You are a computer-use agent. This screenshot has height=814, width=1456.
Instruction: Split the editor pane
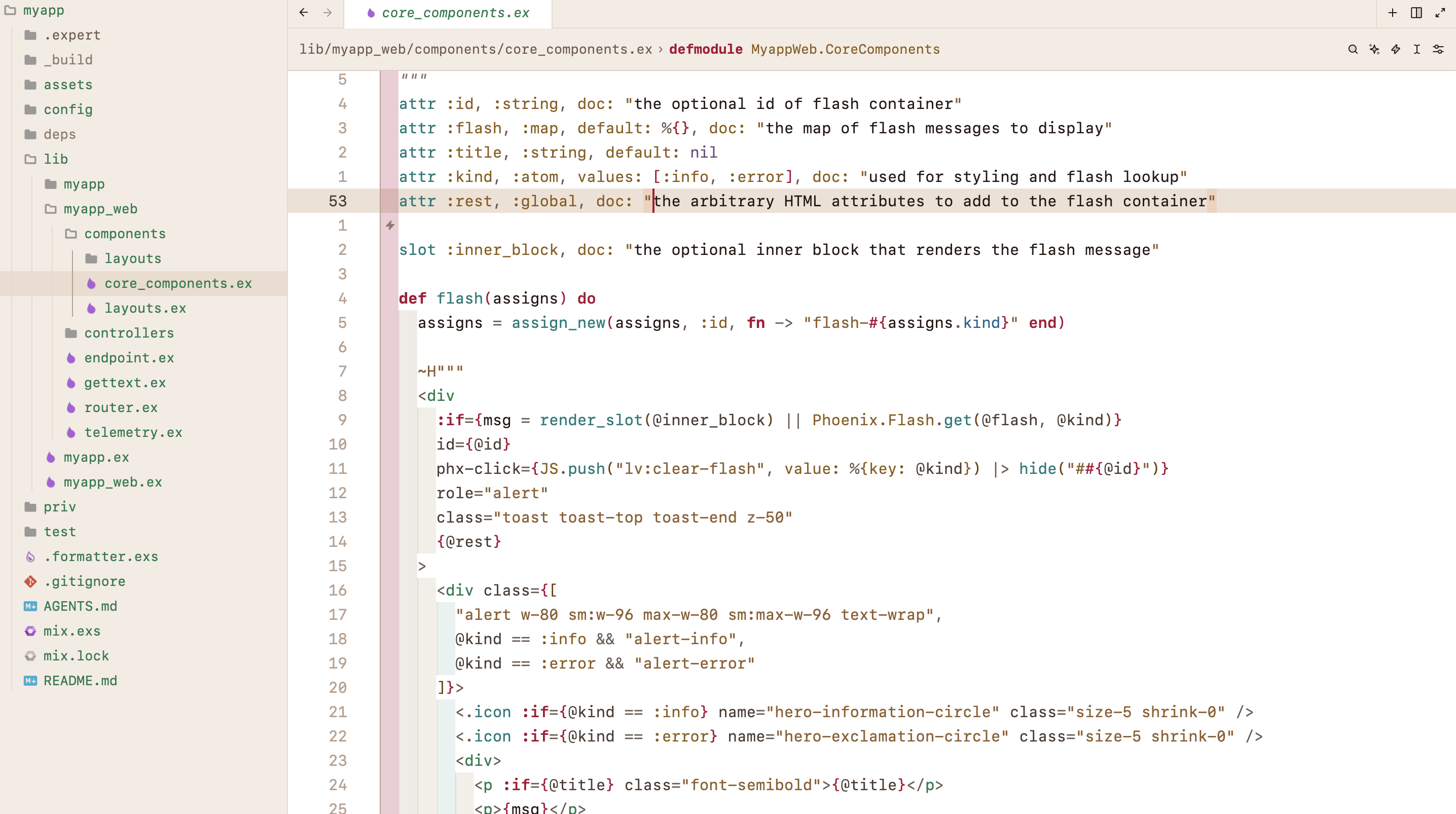point(1416,13)
